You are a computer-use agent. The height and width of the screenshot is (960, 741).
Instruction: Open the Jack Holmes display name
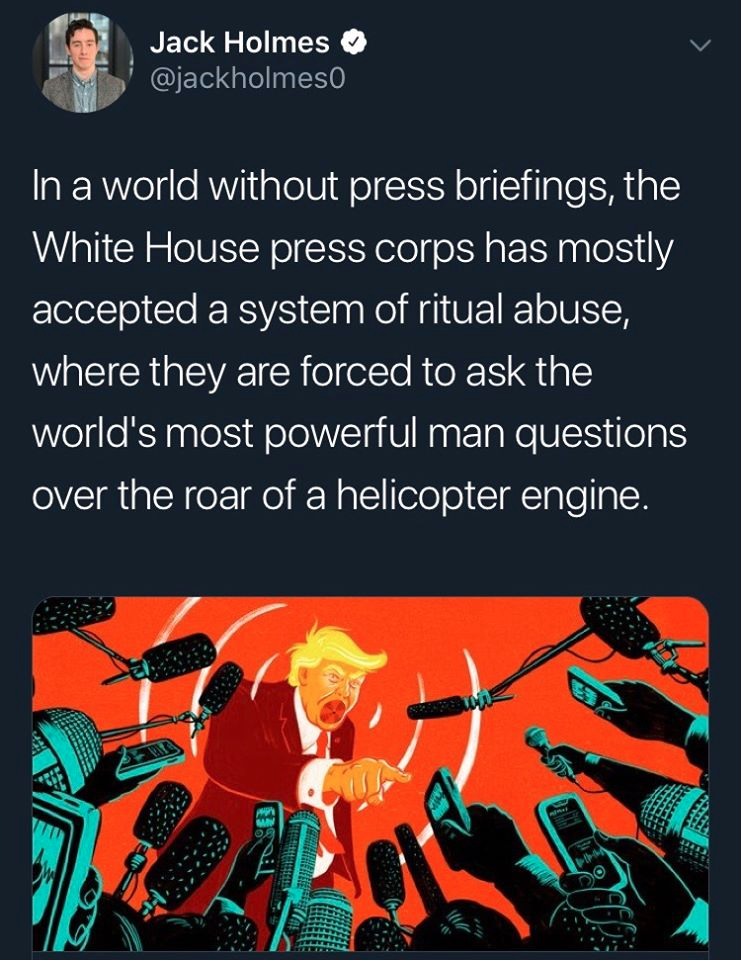[x=239, y=42]
